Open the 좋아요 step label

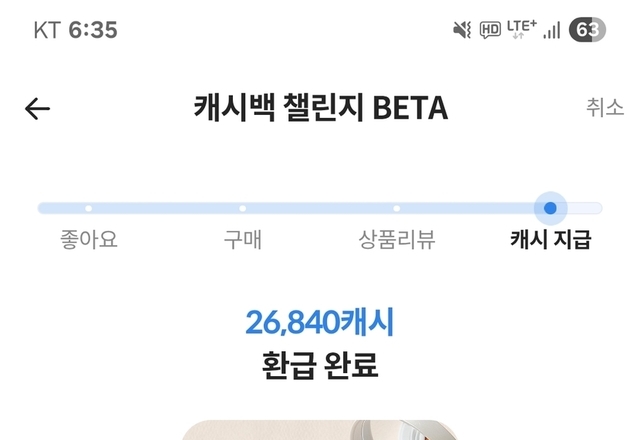tap(89, 240)
